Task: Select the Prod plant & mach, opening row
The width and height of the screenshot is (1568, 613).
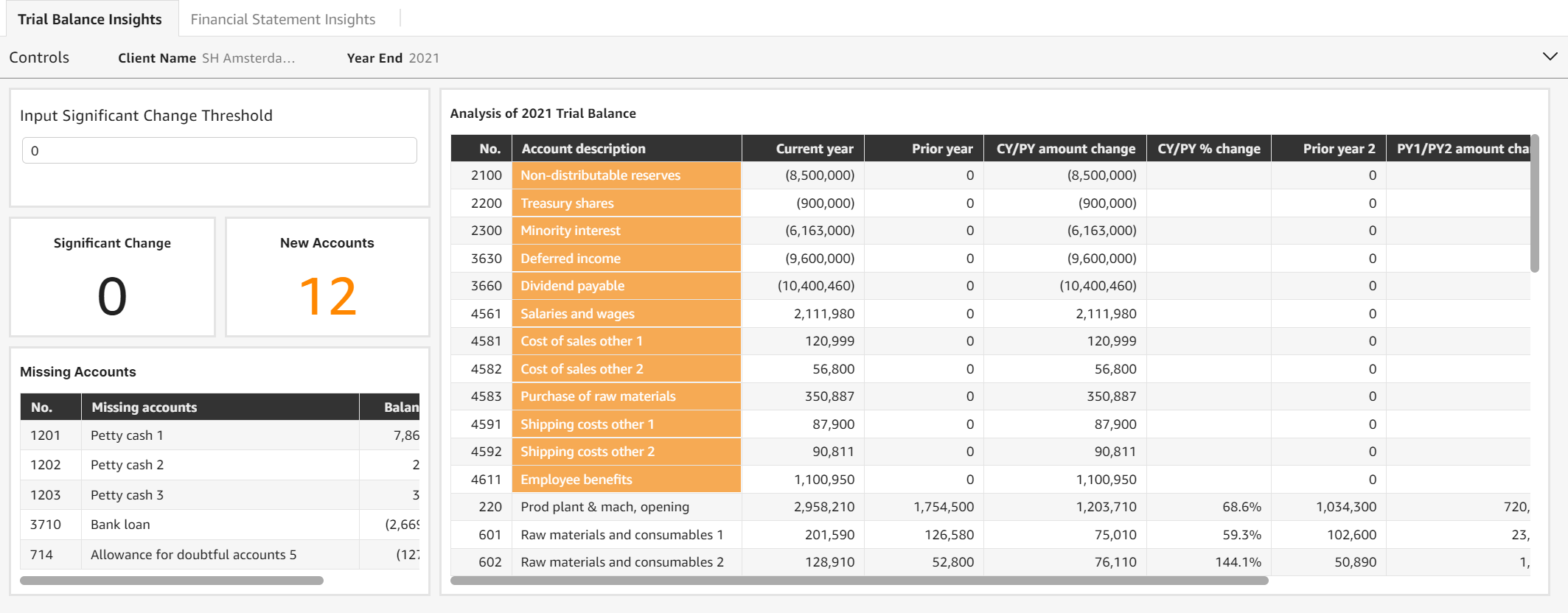Action: click(604, 507)
